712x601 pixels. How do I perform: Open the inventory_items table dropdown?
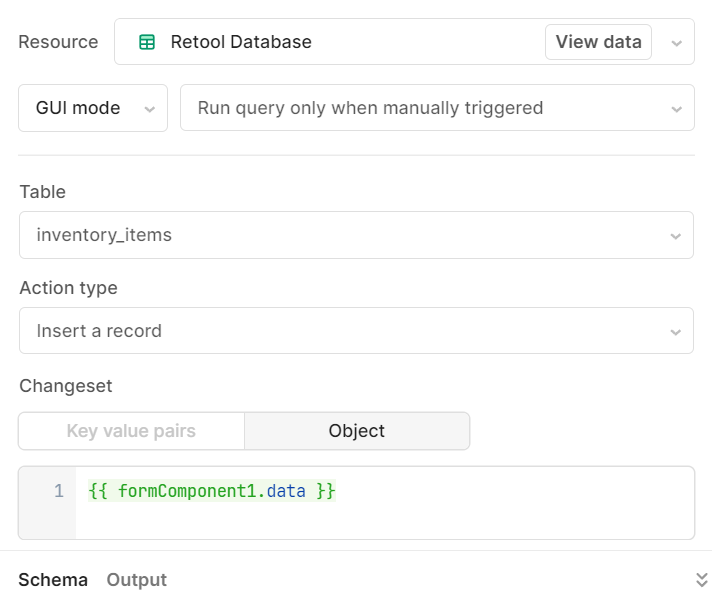pyautogui.click(x=356, y=235)
